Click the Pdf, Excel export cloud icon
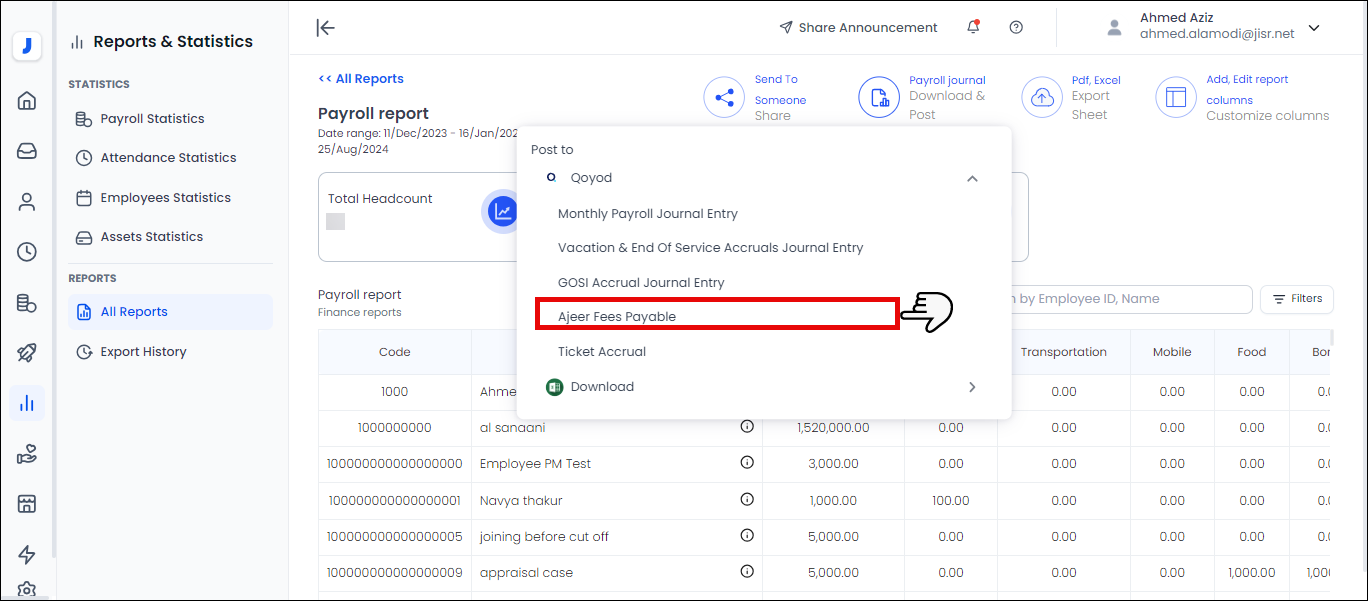This screenshot has height=601, width=1368. point(1041,97)
